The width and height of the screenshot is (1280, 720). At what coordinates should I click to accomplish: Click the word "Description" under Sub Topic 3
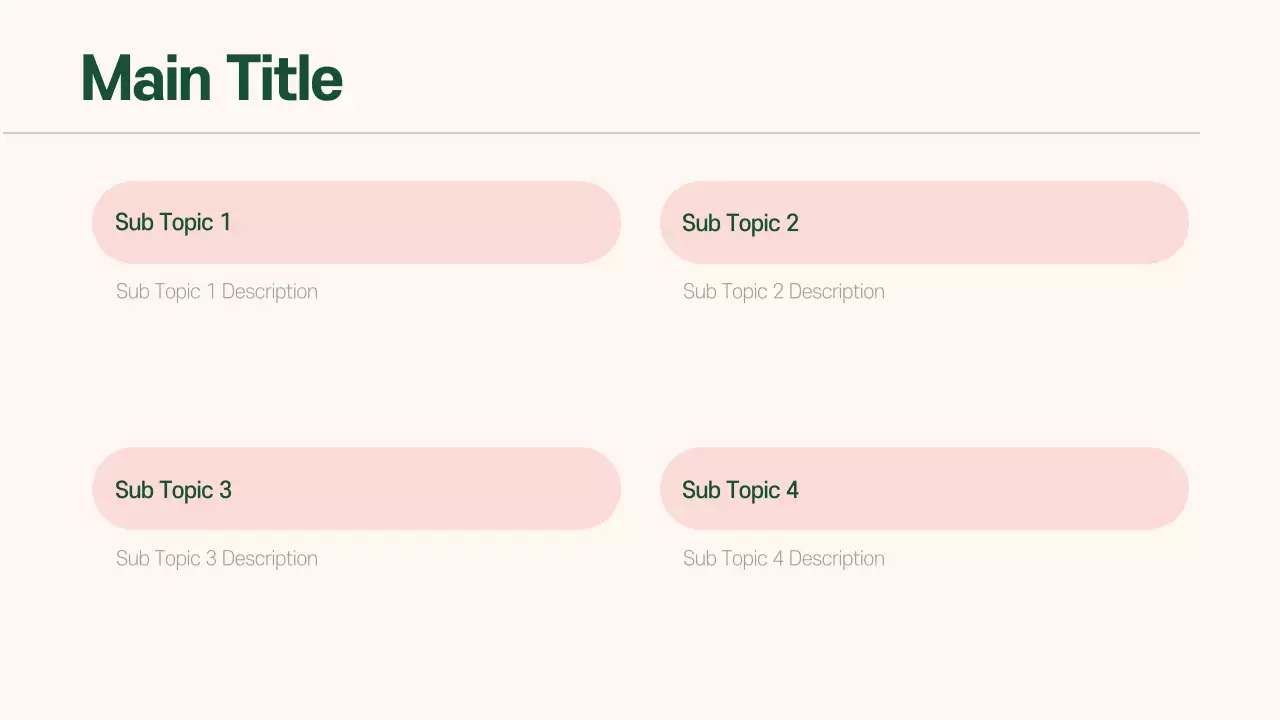(270, 559)
